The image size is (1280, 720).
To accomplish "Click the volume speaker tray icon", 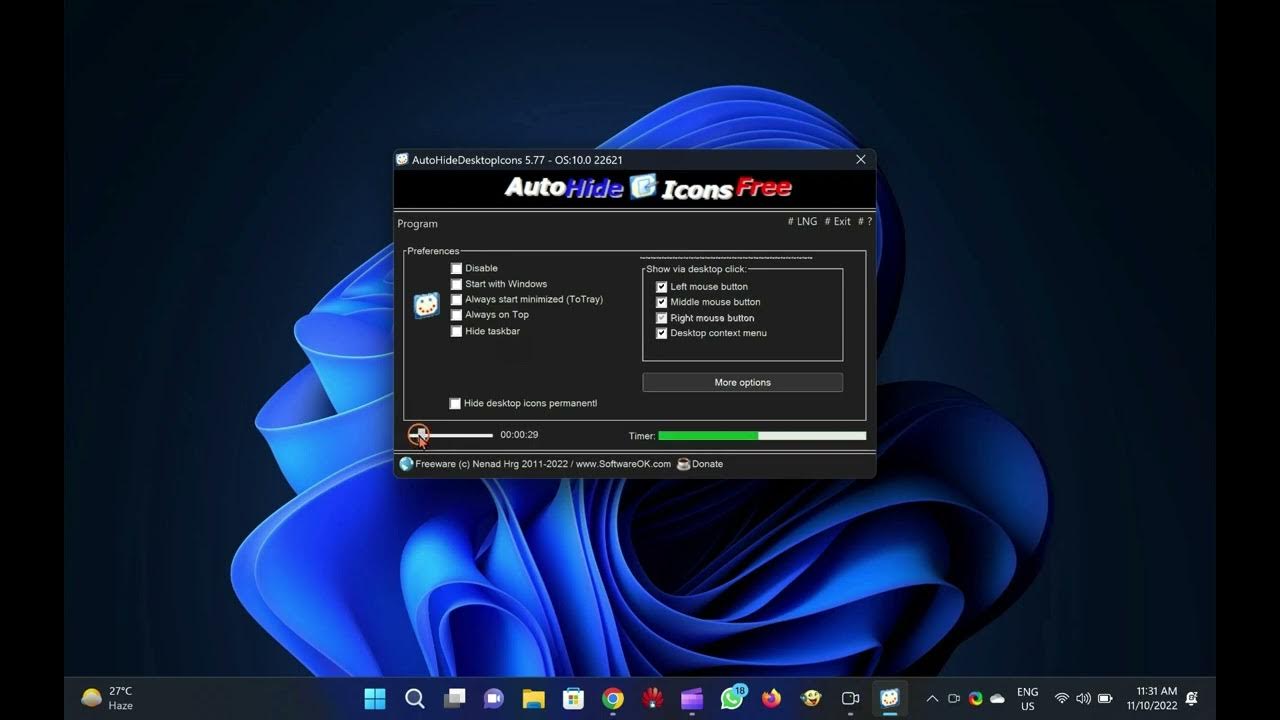I will click(x=1083, y=698).
